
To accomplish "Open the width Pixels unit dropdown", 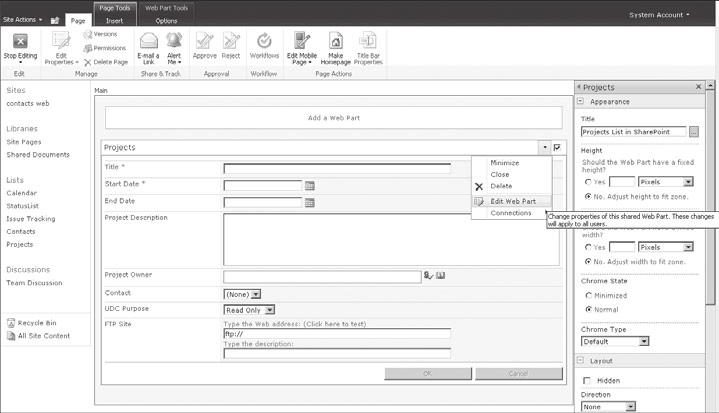I will tap(665, 247).
